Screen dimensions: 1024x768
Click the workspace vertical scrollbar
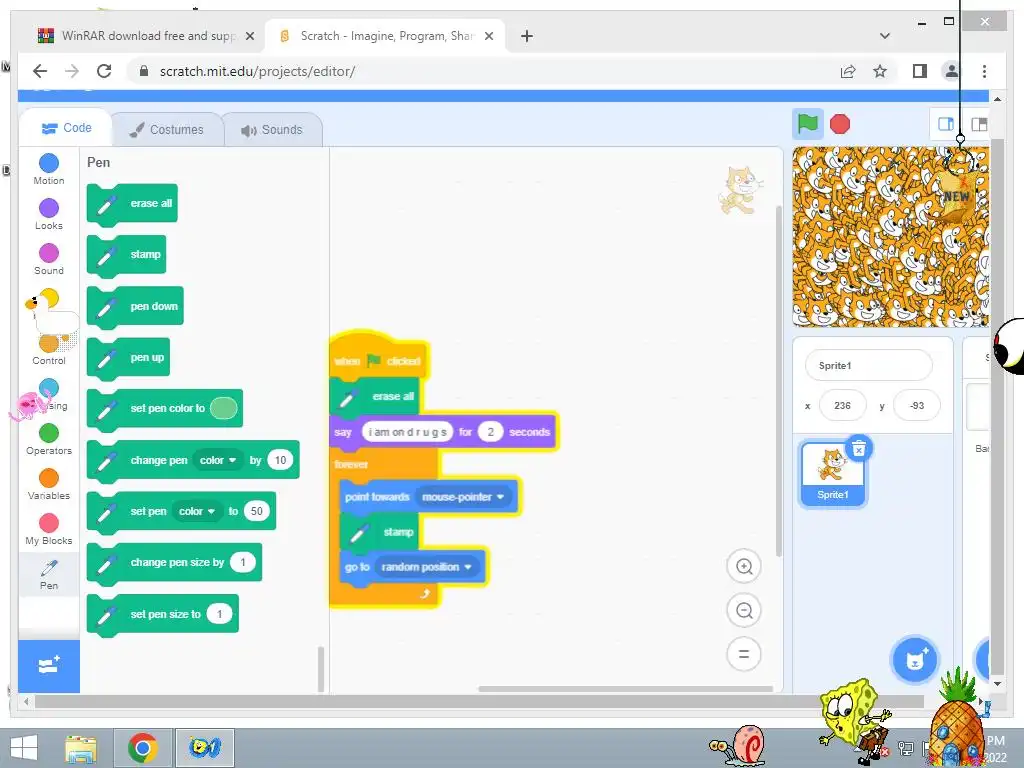tap(778, 381)
